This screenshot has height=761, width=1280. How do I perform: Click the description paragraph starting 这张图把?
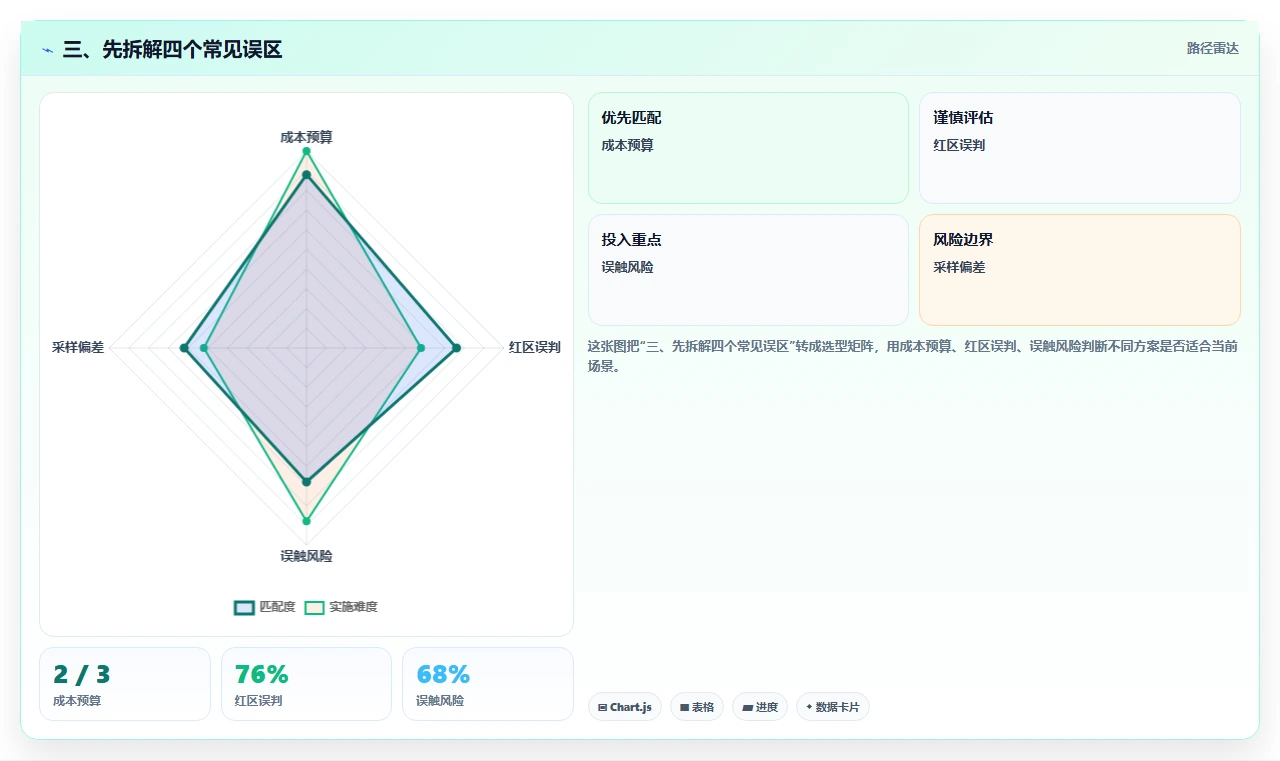coord(913,356)
